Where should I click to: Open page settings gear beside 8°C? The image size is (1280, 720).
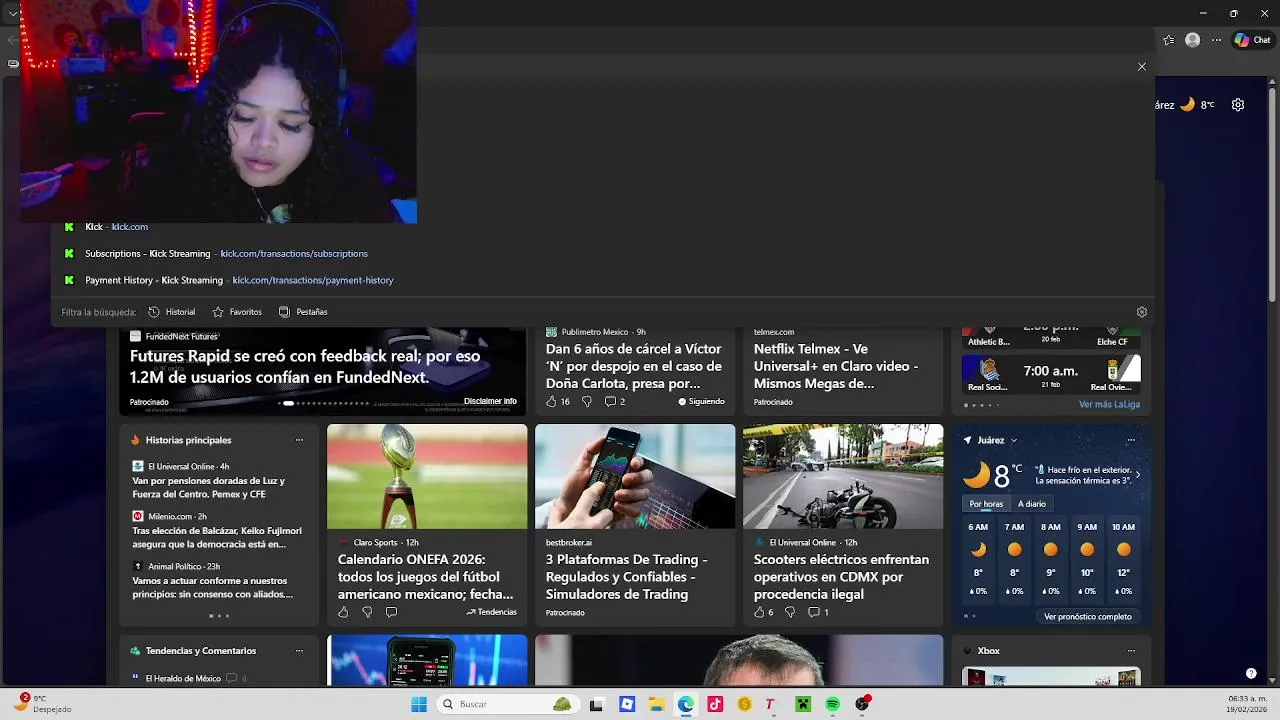[x=1238, y=105]
